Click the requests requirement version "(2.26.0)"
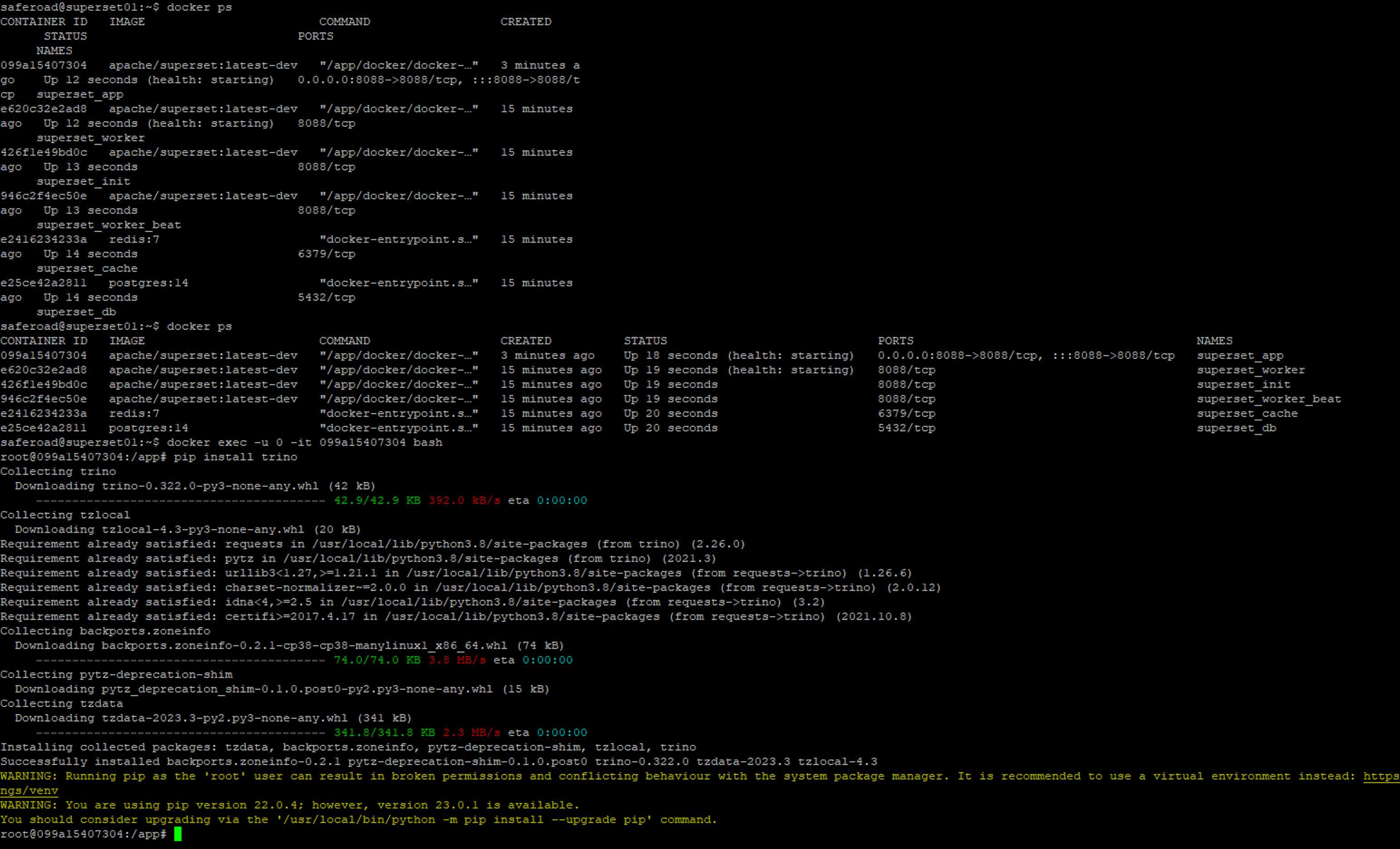1400x849 pixels. point(718,544)
